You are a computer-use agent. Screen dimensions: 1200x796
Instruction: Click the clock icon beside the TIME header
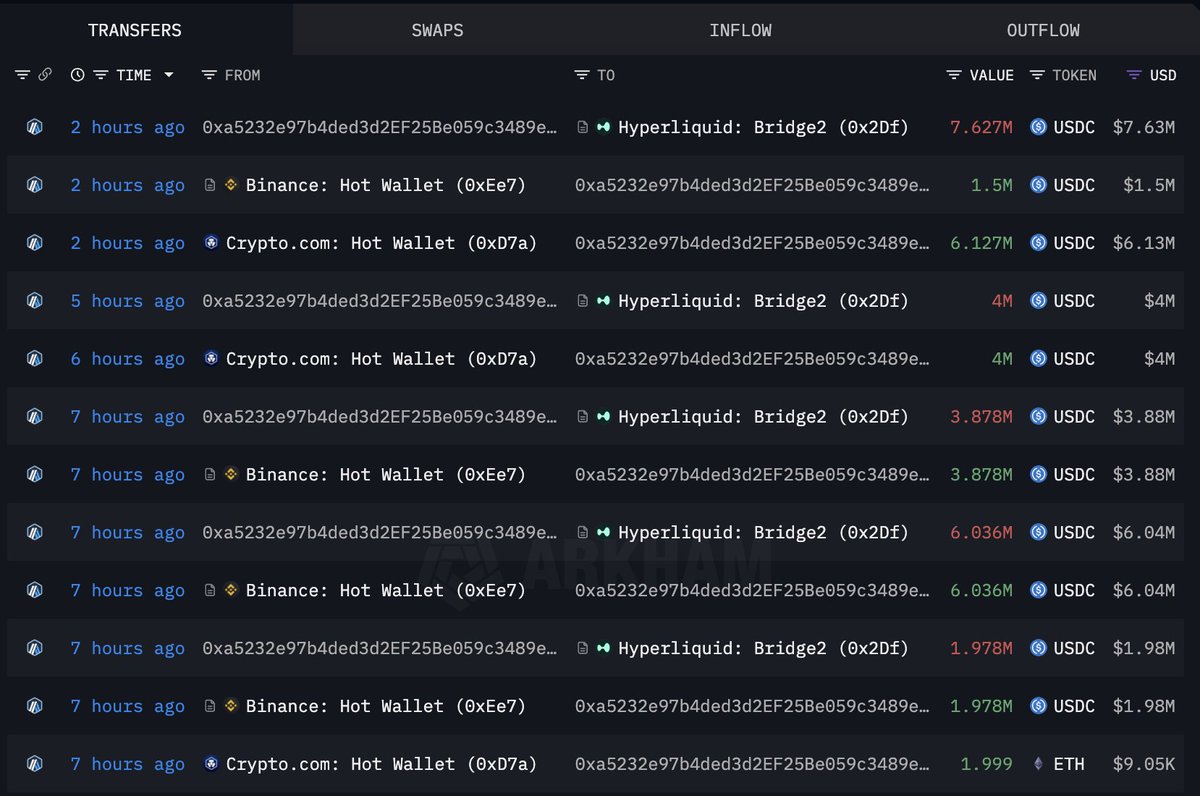(x=78, y=75)
